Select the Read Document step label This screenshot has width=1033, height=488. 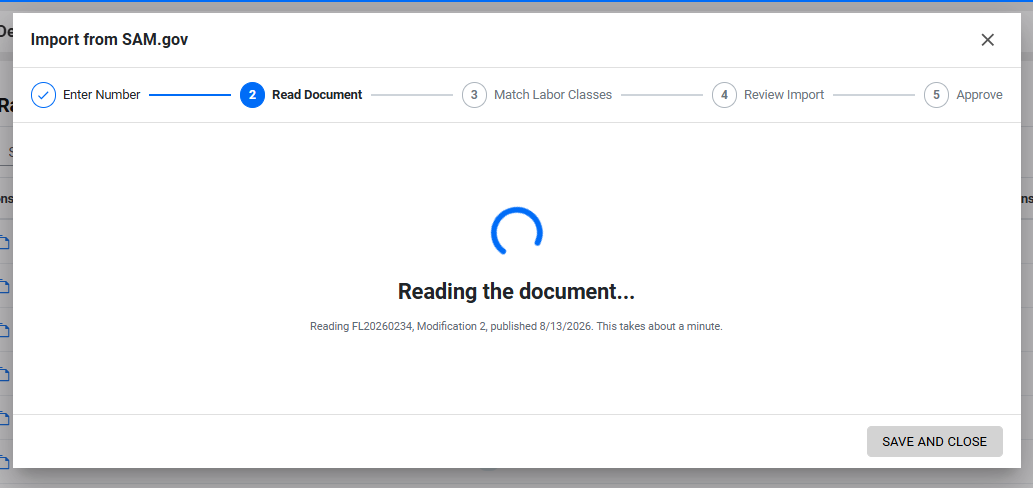(317, 95)
